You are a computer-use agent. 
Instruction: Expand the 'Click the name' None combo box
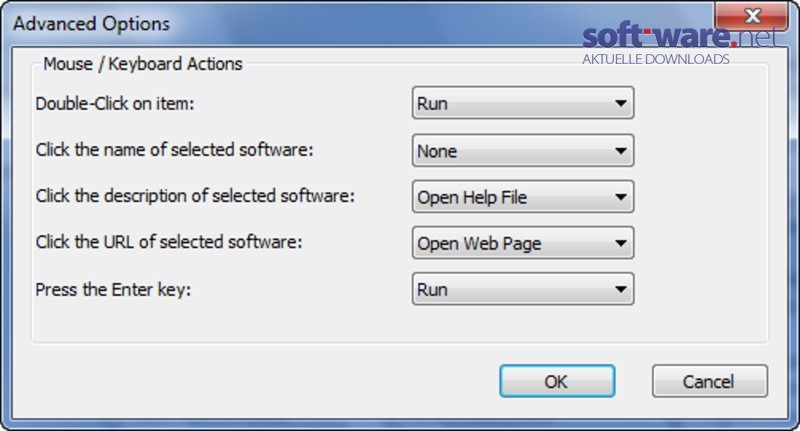(523, 150)
